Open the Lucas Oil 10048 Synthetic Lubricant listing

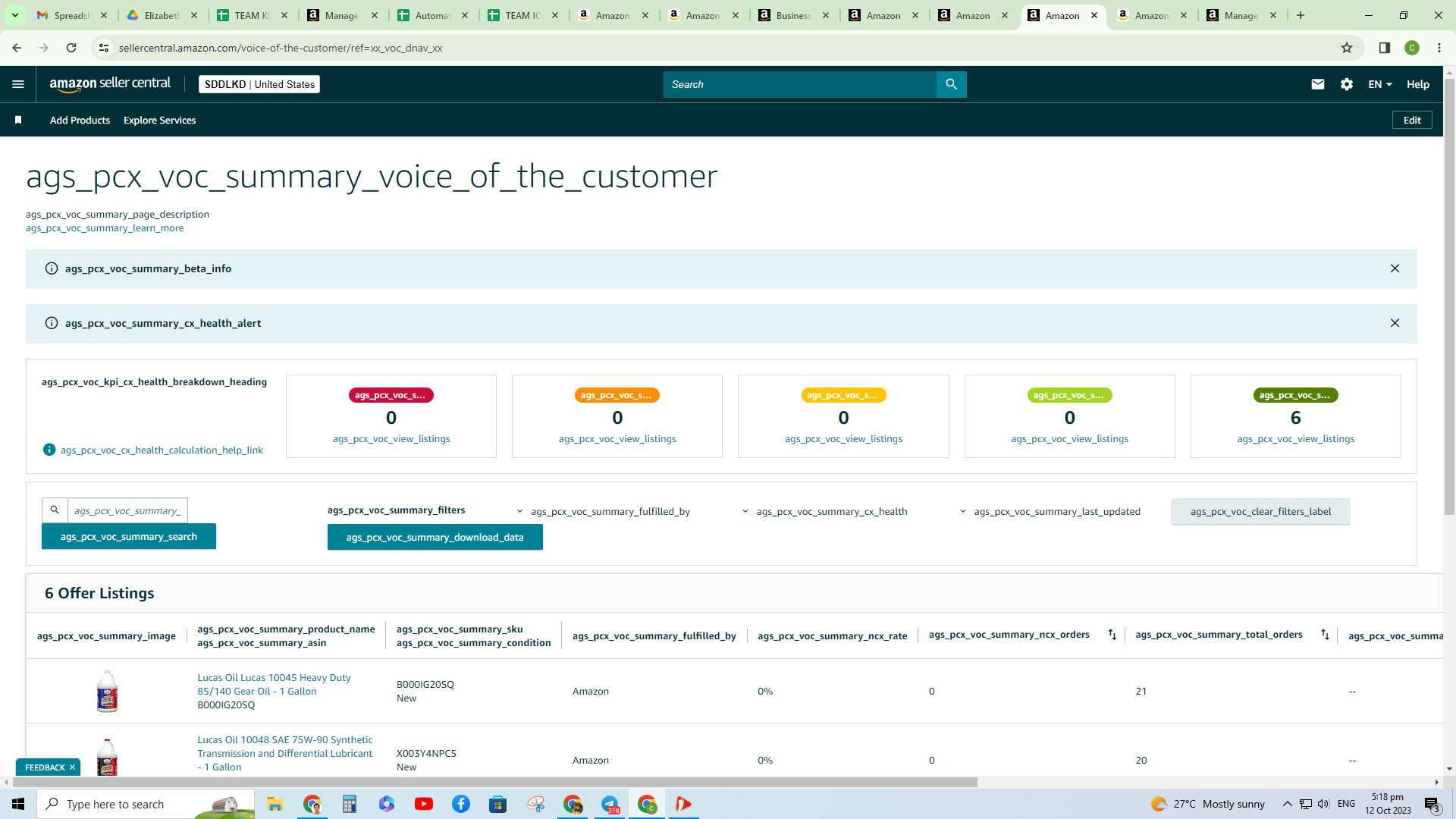tap(284, 753)
